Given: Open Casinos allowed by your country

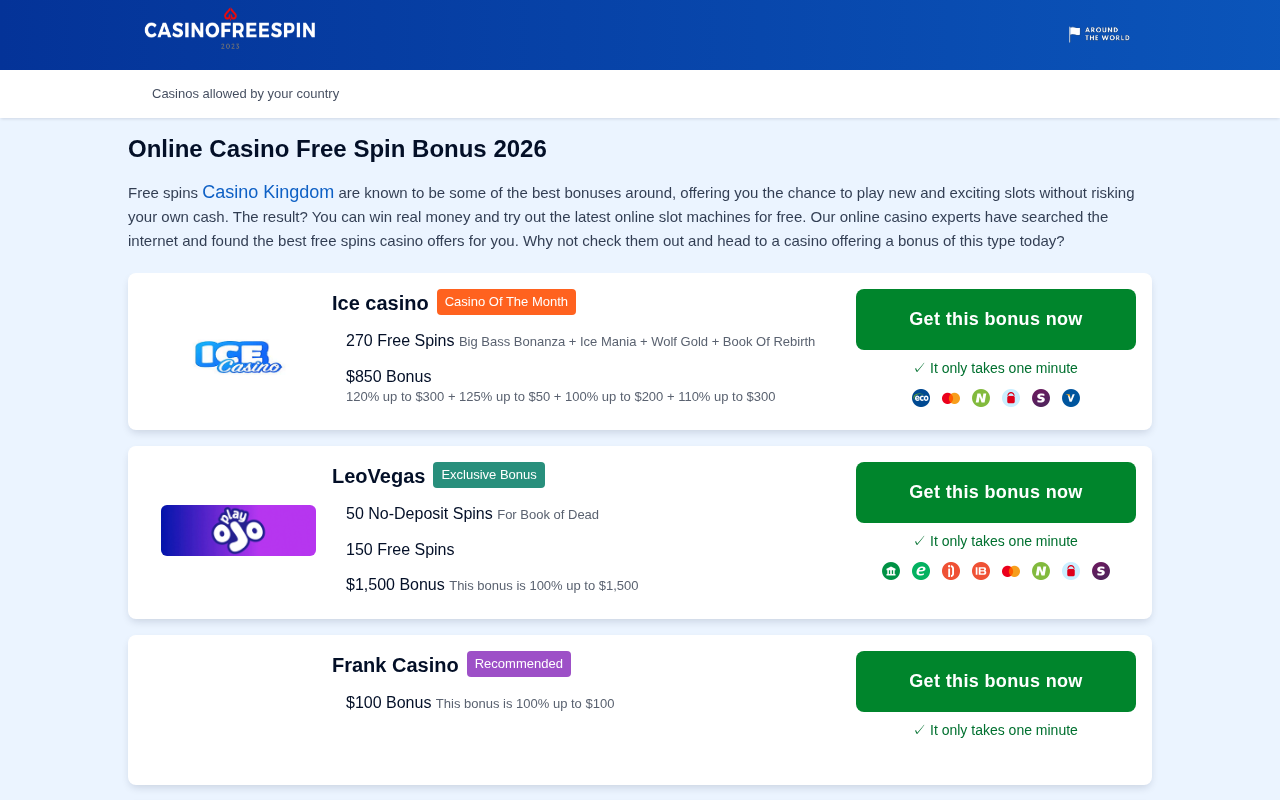Looking at the screenshot, I should 245,94.
